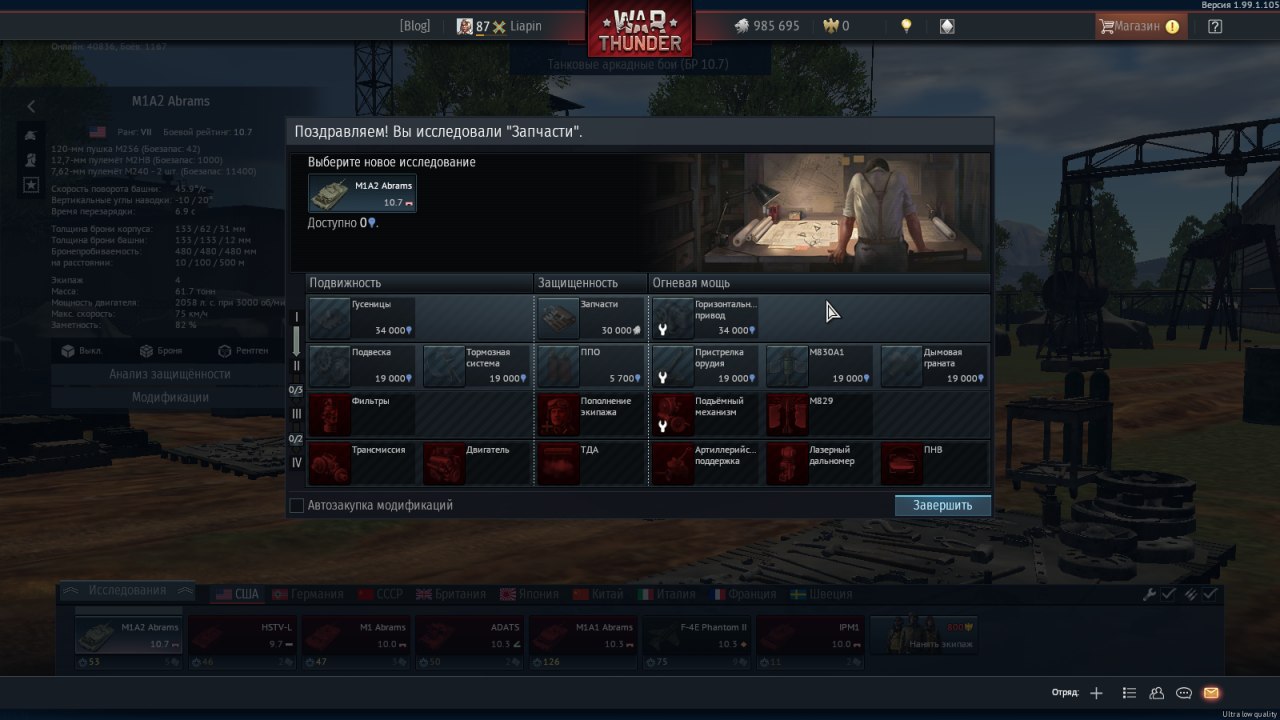Open the США nation tab

tap(238, 594)
